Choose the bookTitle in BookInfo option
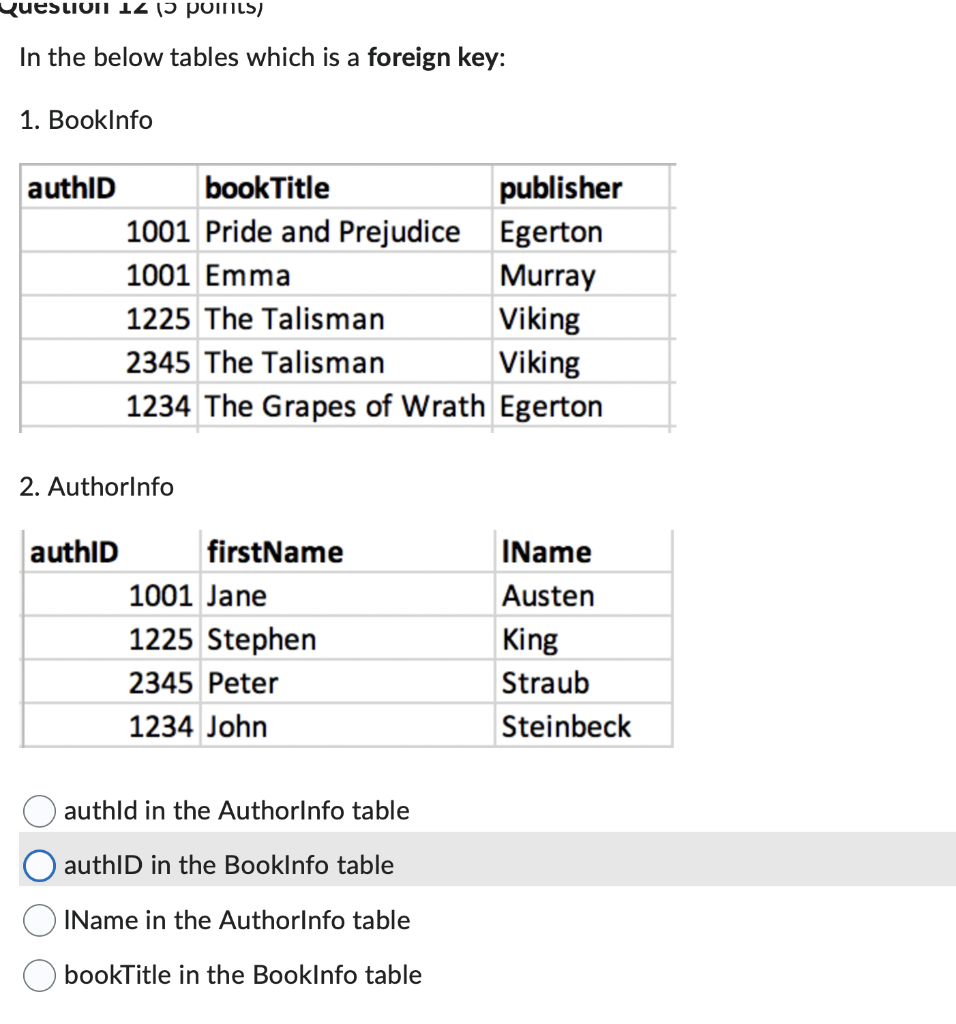The width and height of the screenshot is (956, 1024). pyautogui.click(x=38, y=975)
